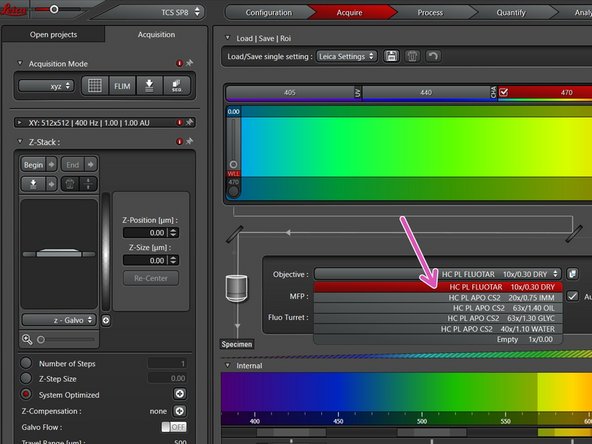
Task: Click the move-to-position download icon in Z-Stack
Action: (x=33, y=184)
